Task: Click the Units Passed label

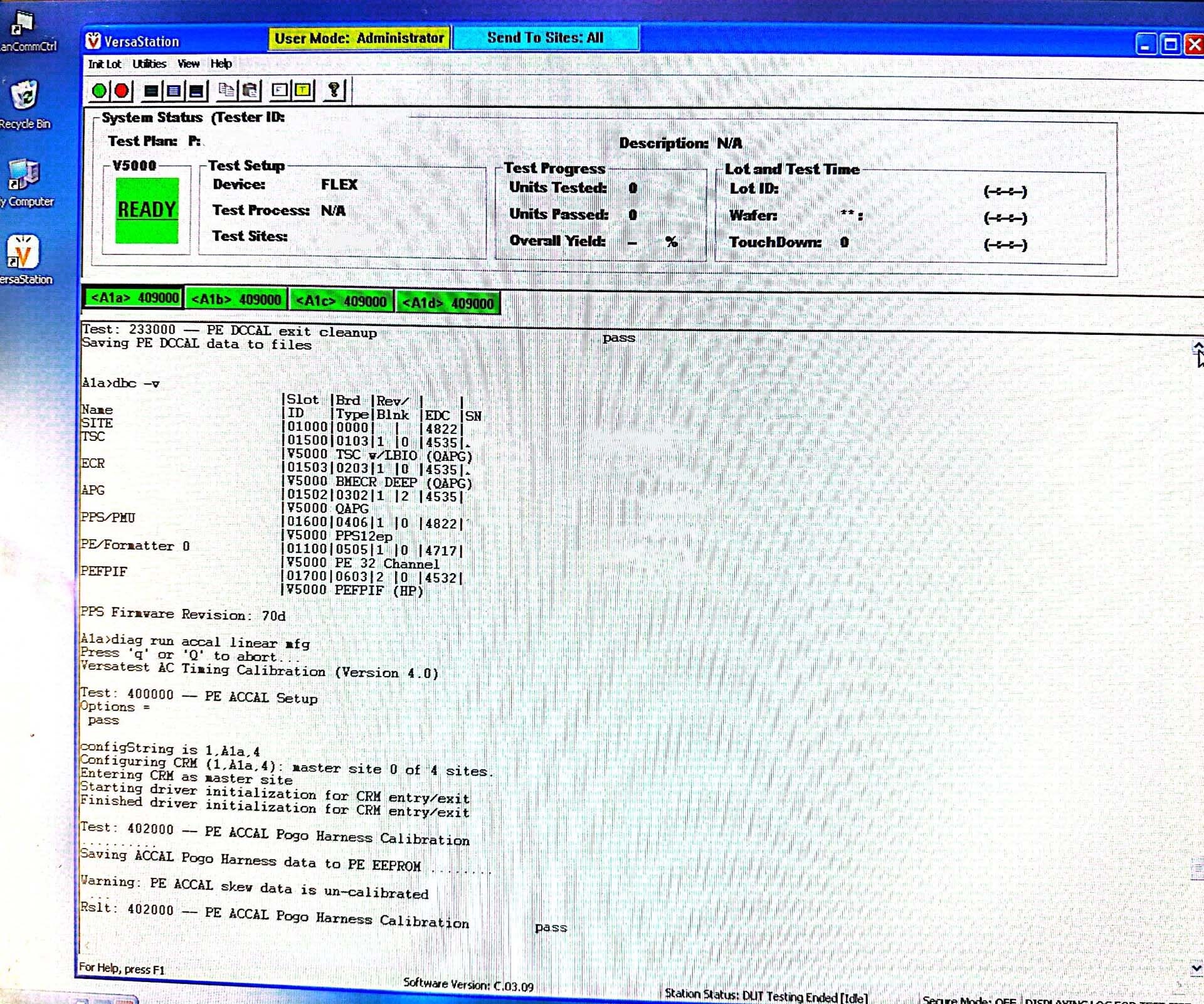Action: tap(559, 214)
